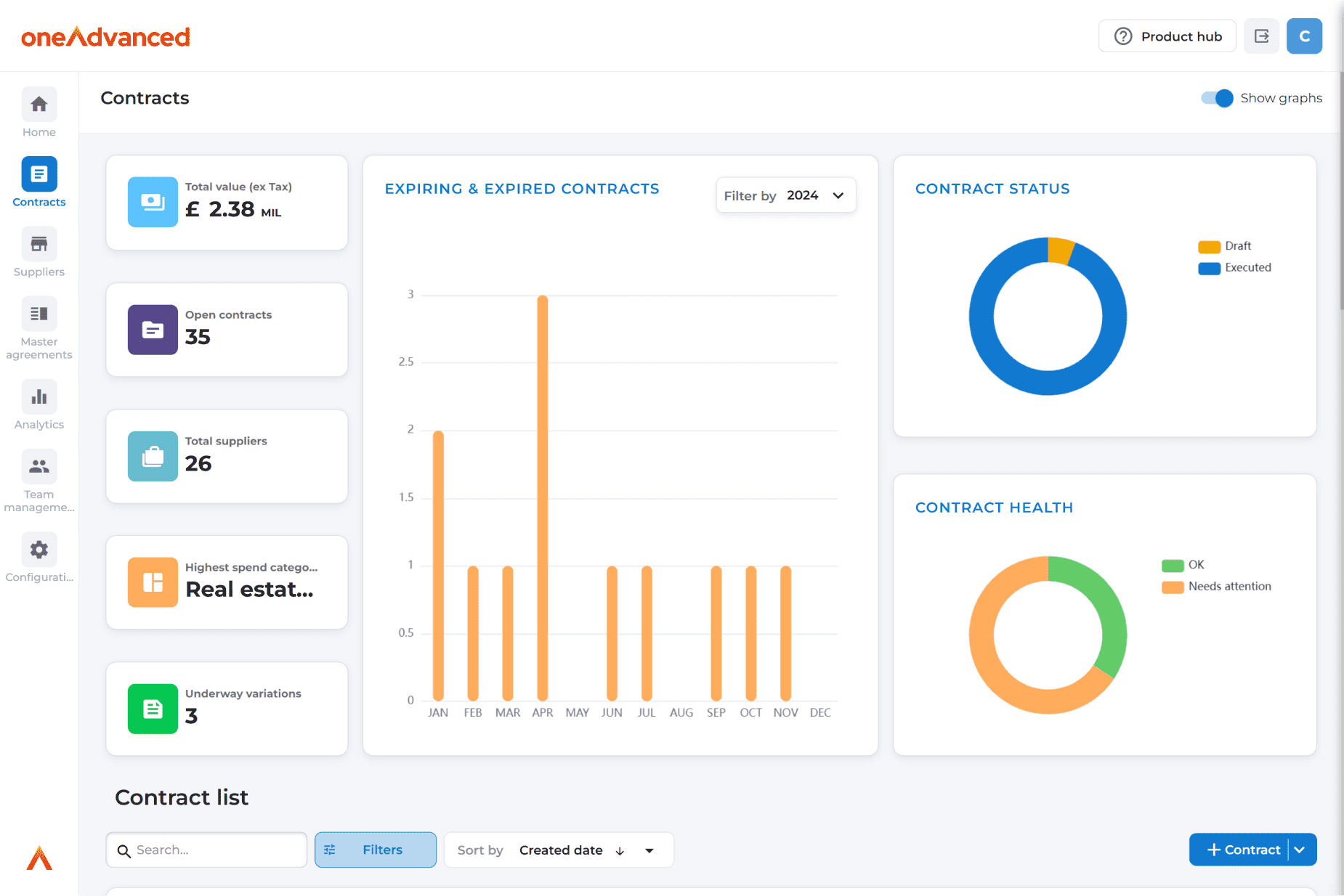Click the Executed blue legend swatch
The image size is (1344, 896).
(x=1209, y=268)
